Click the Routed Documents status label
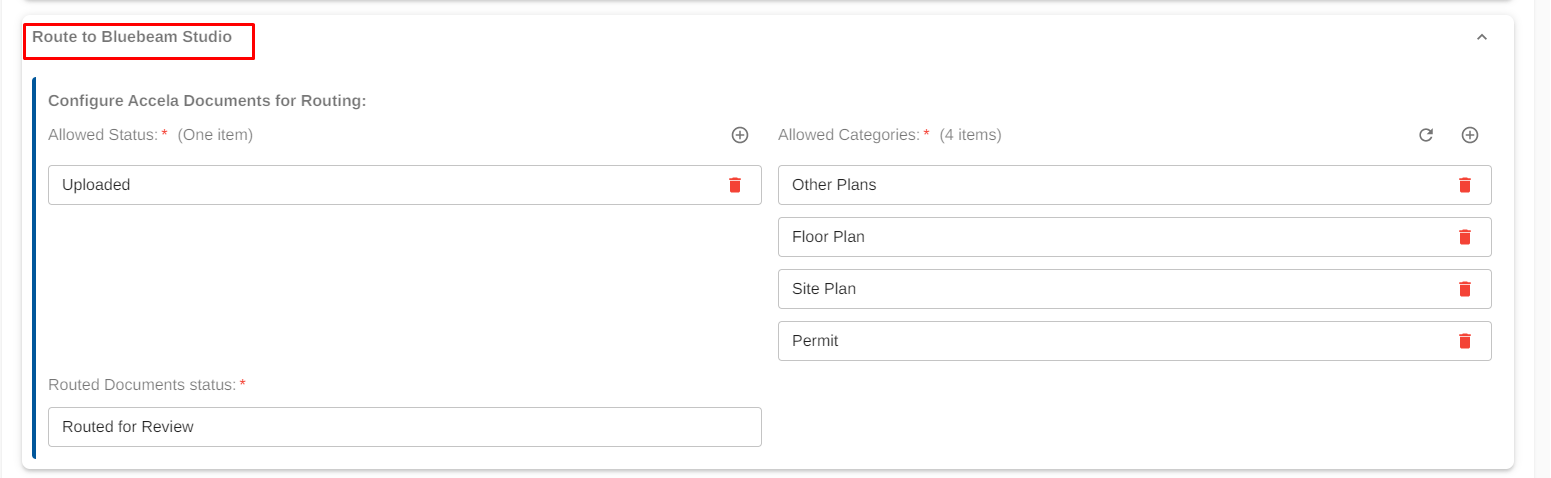Viewport: 1551px width, 478px height. [x=142, y=385]
